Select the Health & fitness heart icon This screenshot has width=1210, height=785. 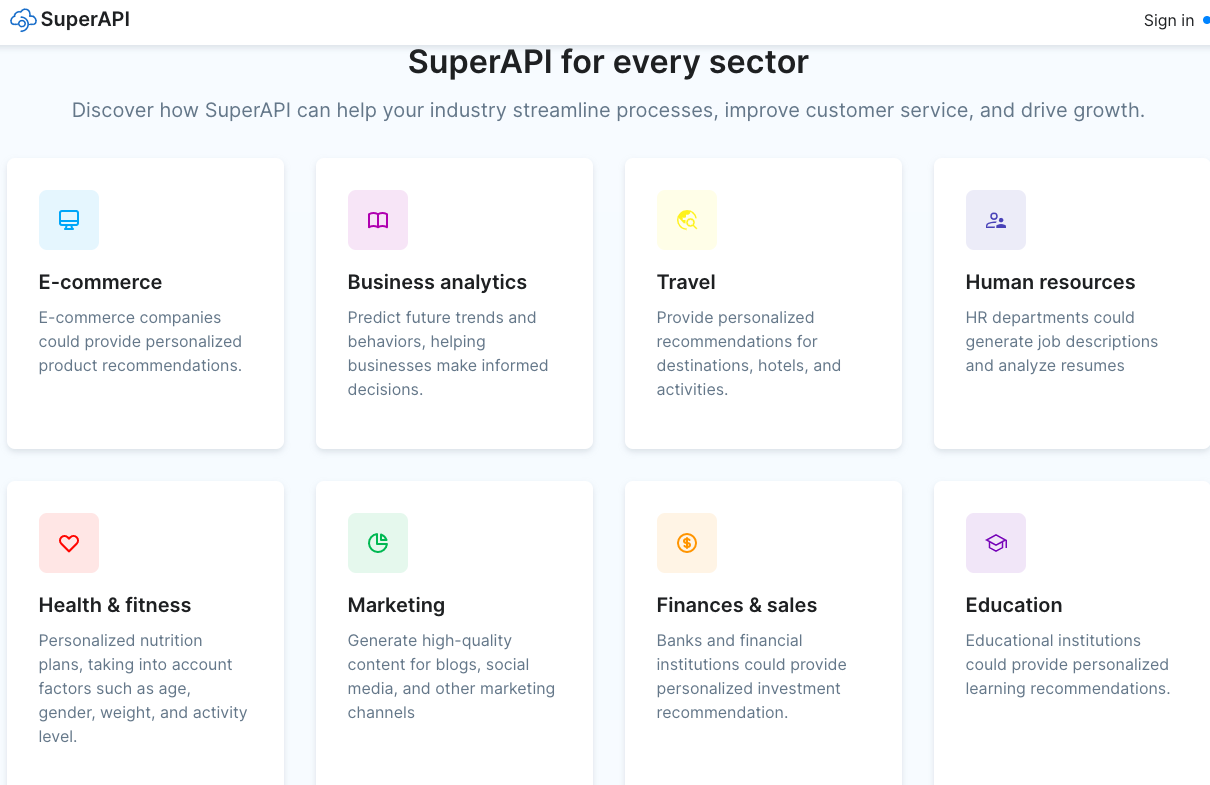tap(69, 543)
